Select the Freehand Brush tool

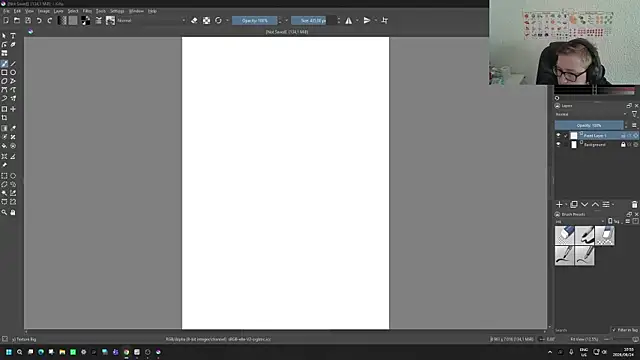(x=4, y=64)
